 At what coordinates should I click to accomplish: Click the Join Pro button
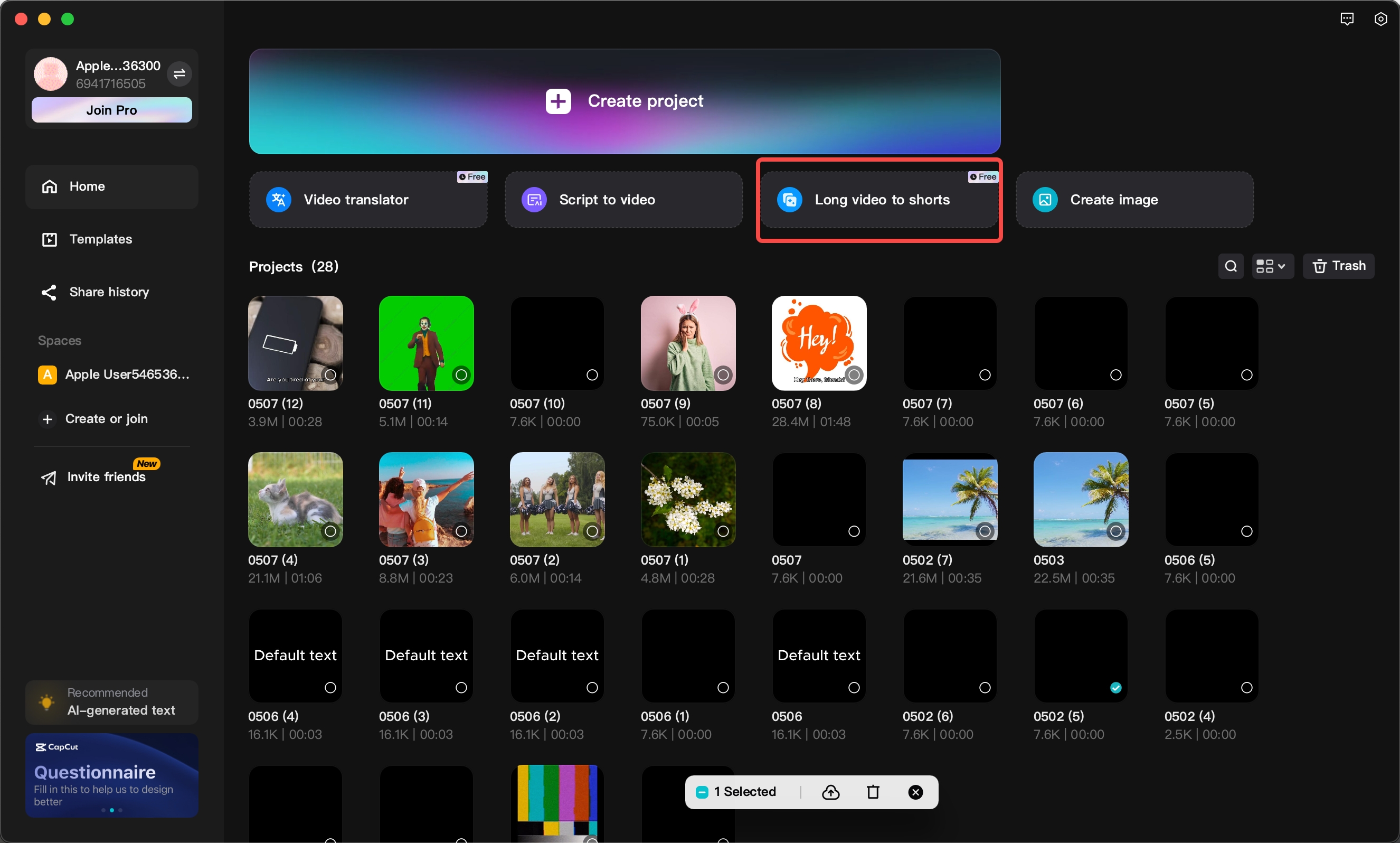pos(112,110)
